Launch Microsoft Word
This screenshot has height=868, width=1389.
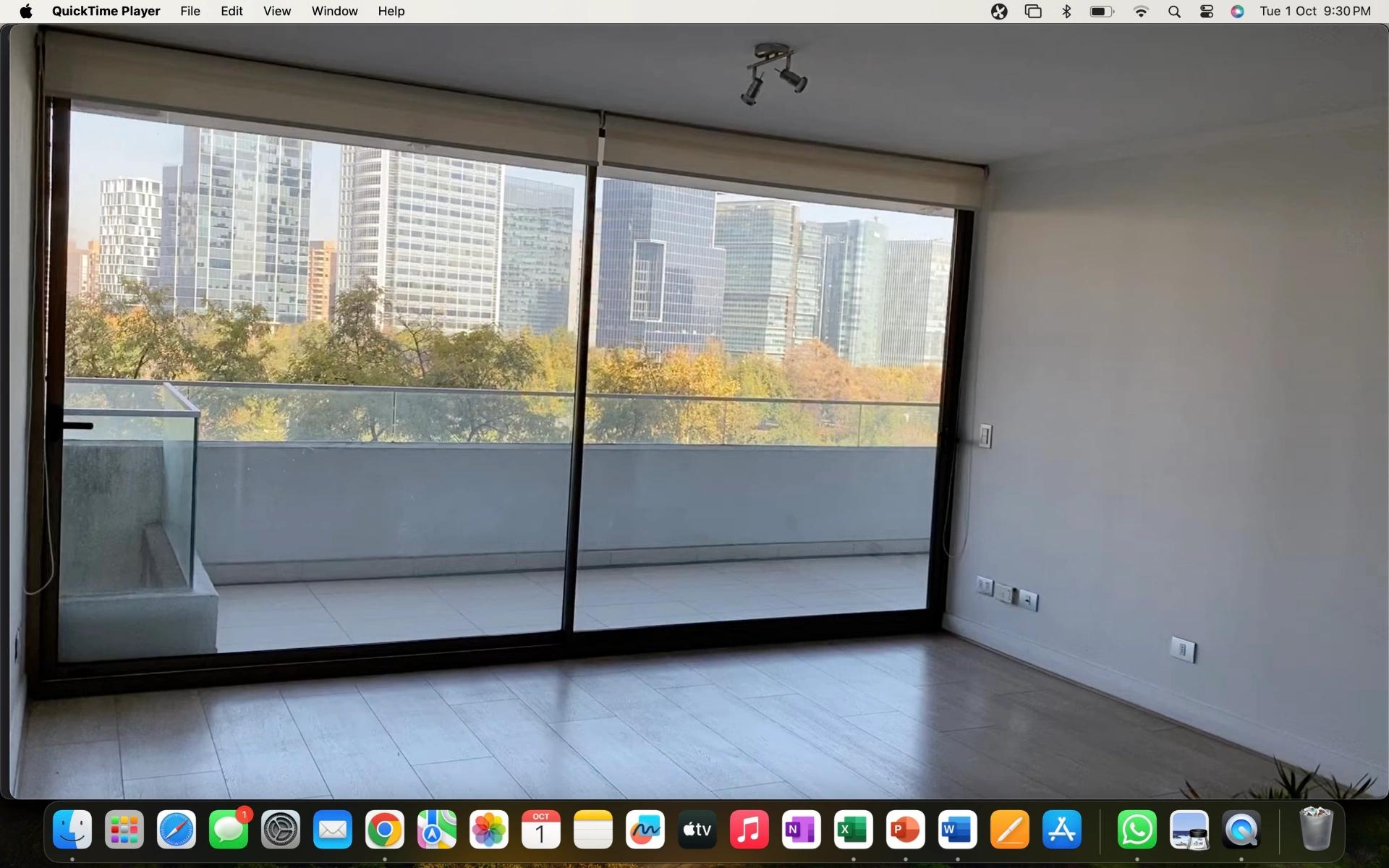[x=957, y=830]
